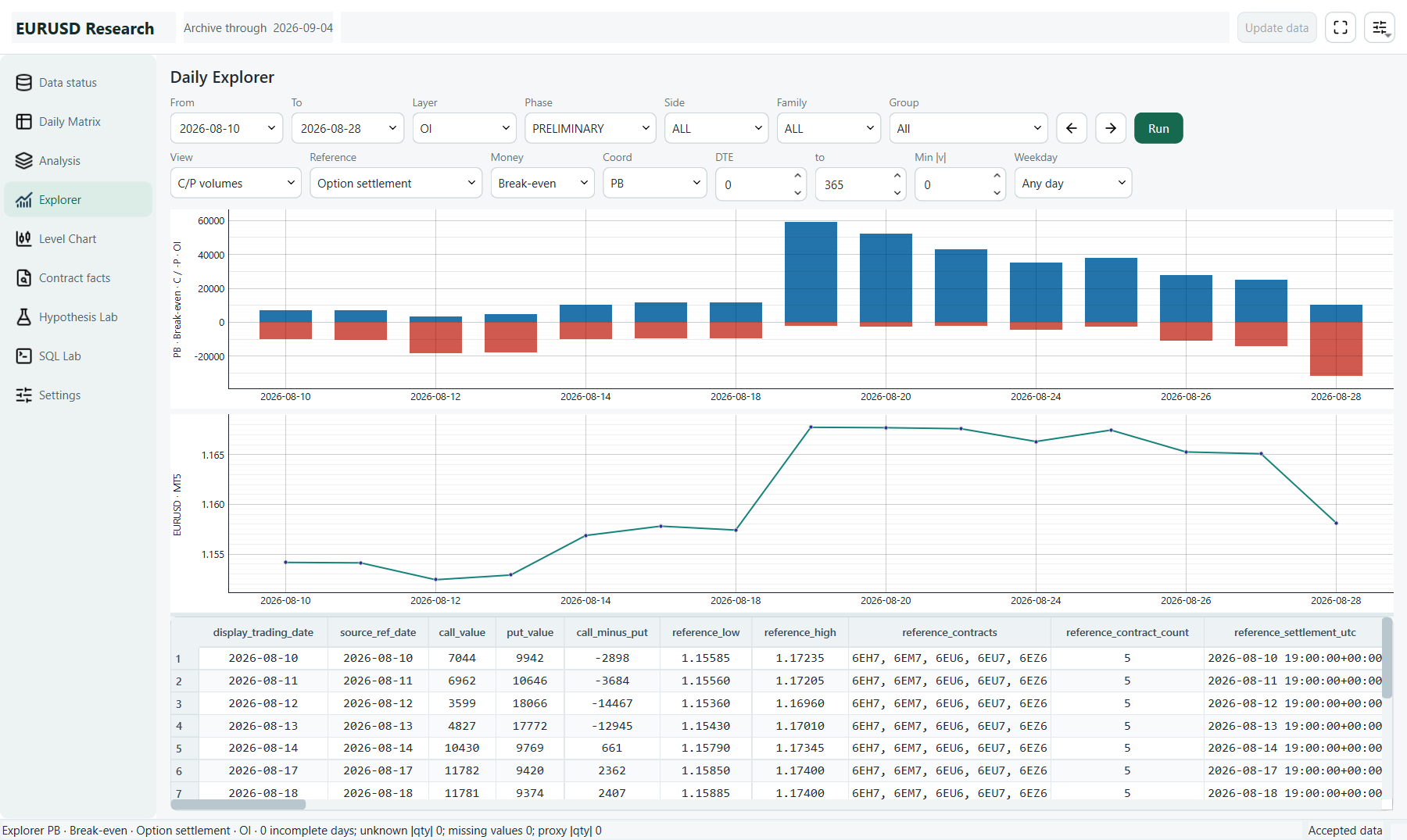Run the Daily Explorer query
The image size is (1407, 840).
[1158, 128]
